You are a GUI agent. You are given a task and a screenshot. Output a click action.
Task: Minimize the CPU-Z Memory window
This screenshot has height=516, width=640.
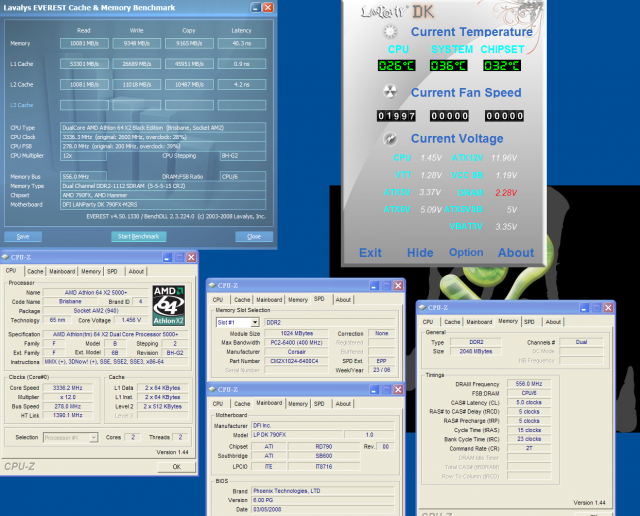coord(584,307)
